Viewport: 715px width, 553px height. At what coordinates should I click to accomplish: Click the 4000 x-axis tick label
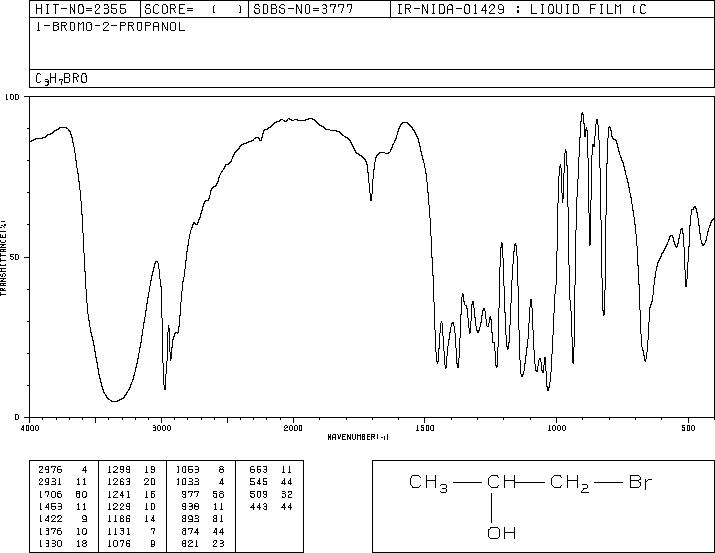tap(30, 428)
